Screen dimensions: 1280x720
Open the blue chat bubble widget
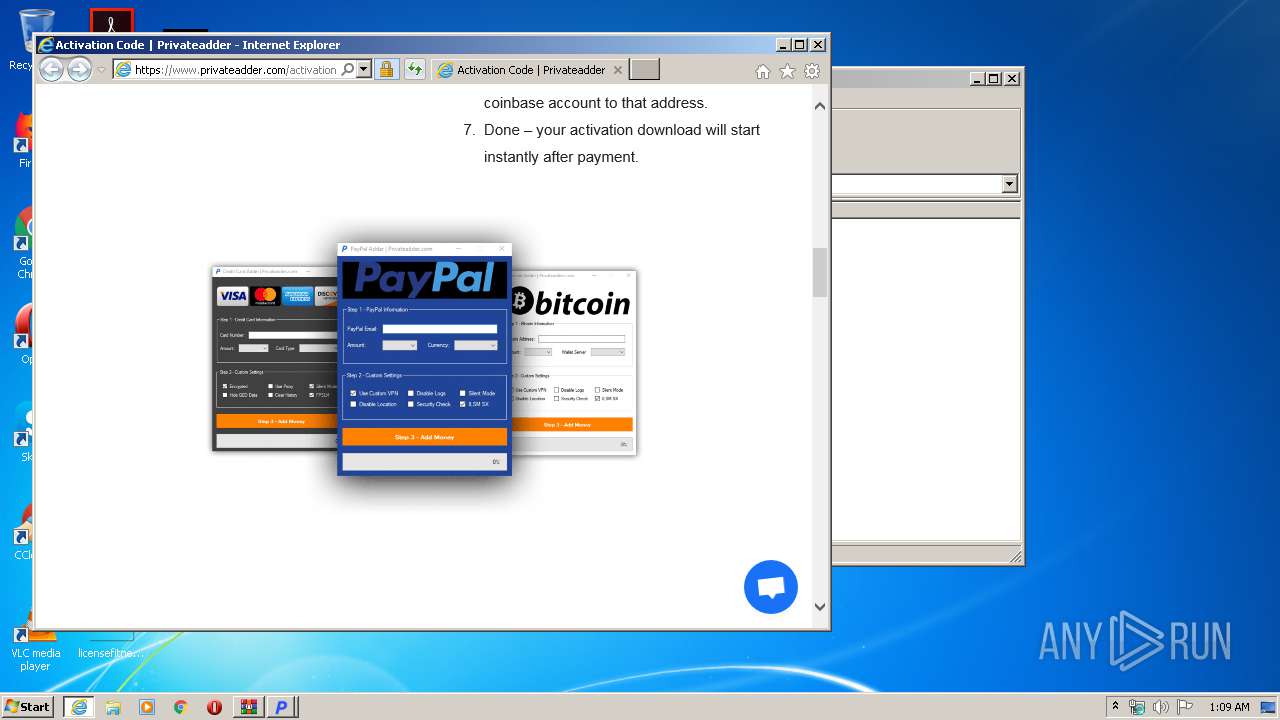click(771, 587)
